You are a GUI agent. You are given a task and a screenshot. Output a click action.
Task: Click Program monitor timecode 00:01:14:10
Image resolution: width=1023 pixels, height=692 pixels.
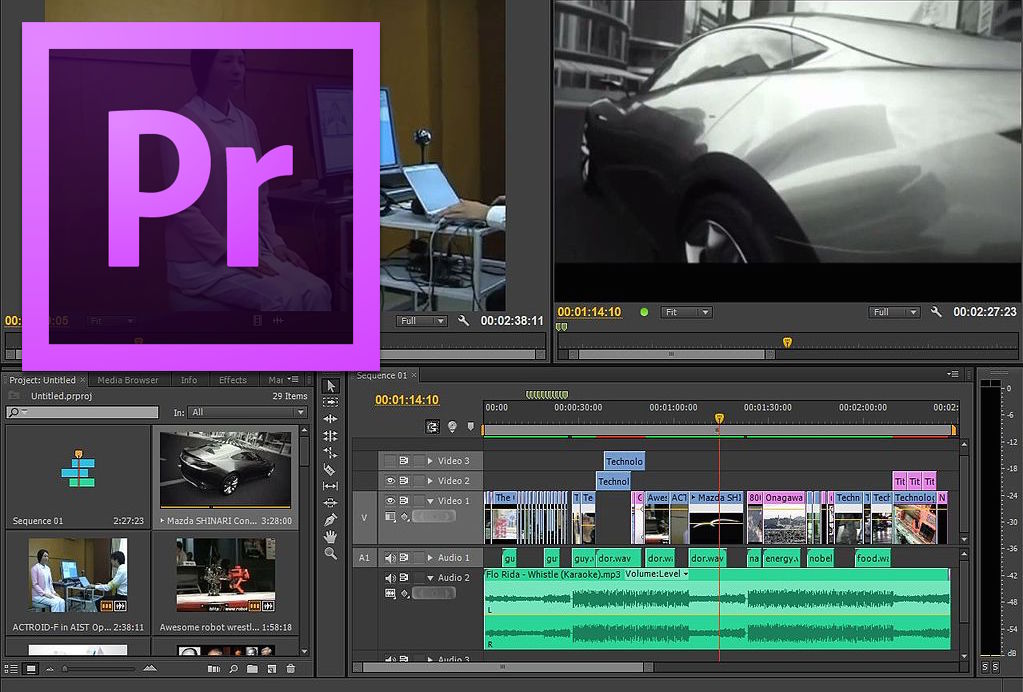pos(589,312)
